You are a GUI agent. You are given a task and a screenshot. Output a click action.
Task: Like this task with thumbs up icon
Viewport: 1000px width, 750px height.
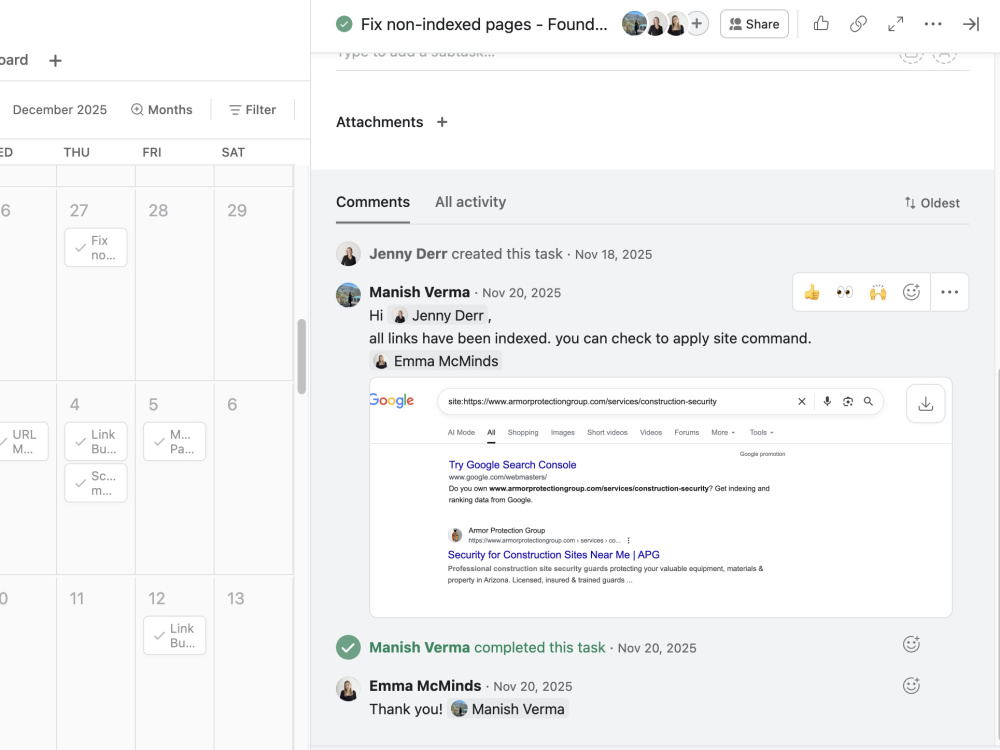pyautogui.click(x=821, y=24)
